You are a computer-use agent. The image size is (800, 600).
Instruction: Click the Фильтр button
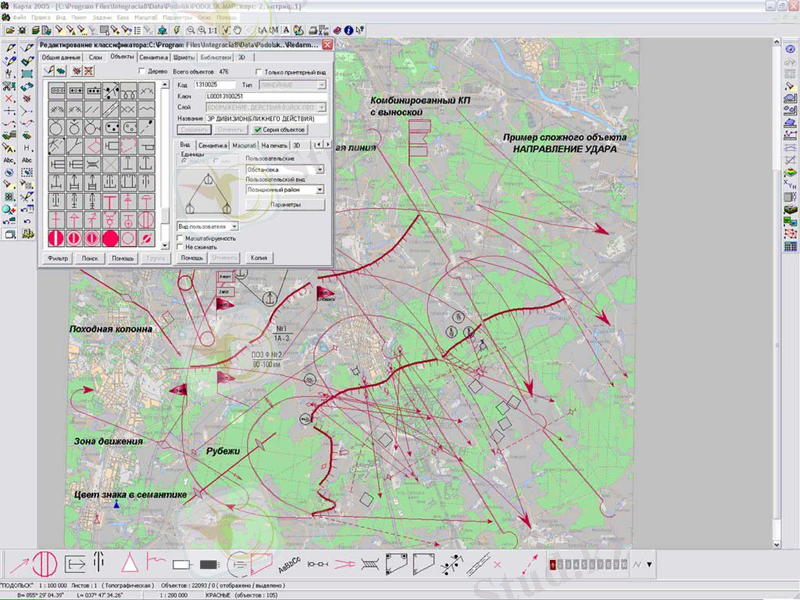56,258
